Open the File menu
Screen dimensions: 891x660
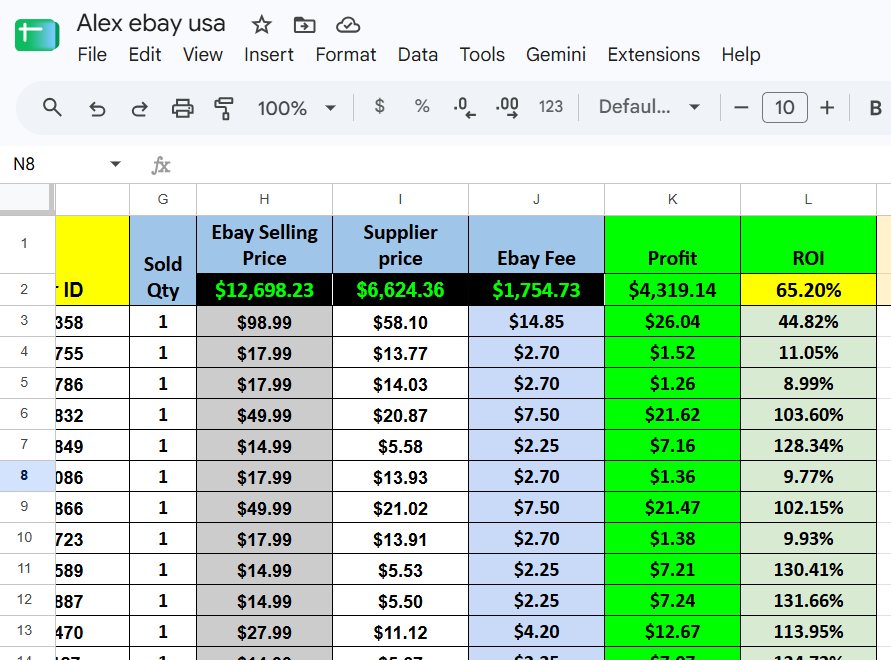click(92, 55)
